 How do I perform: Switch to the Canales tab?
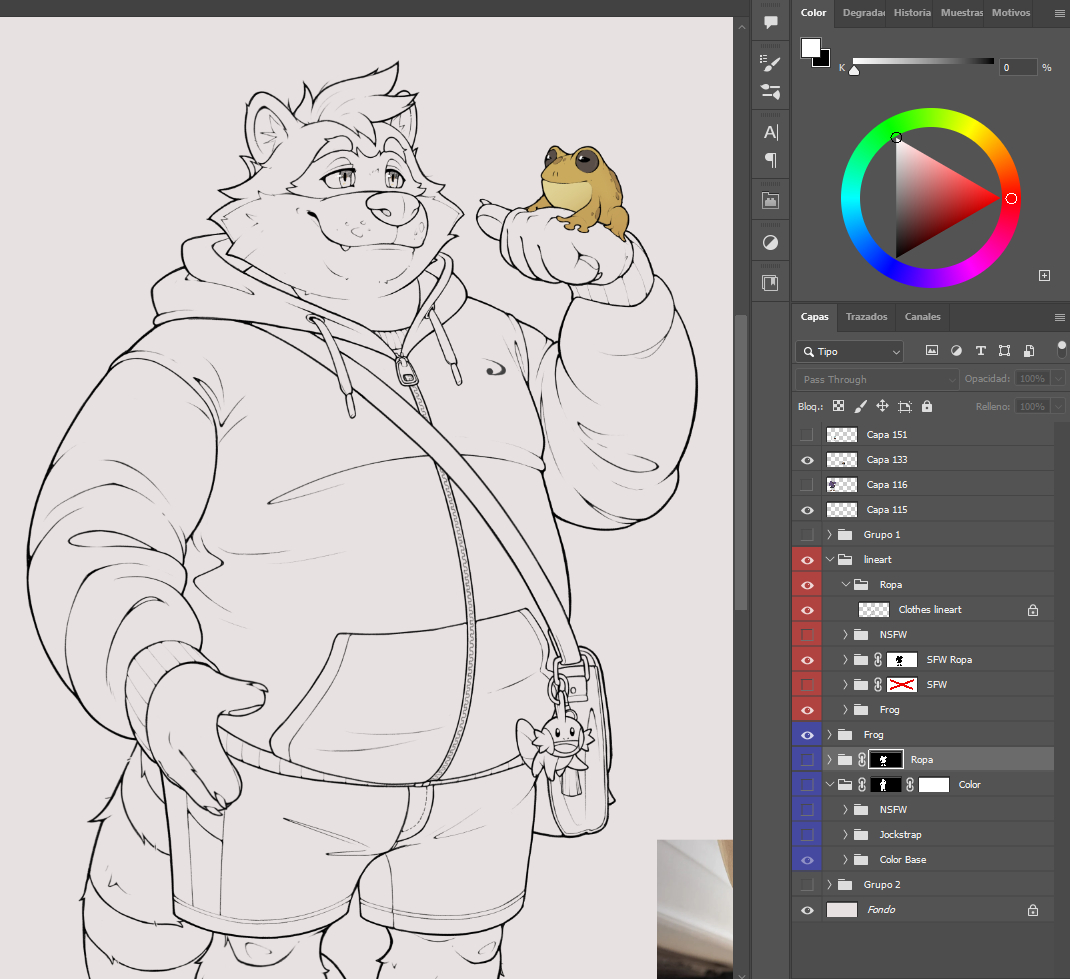click(922, 317)
